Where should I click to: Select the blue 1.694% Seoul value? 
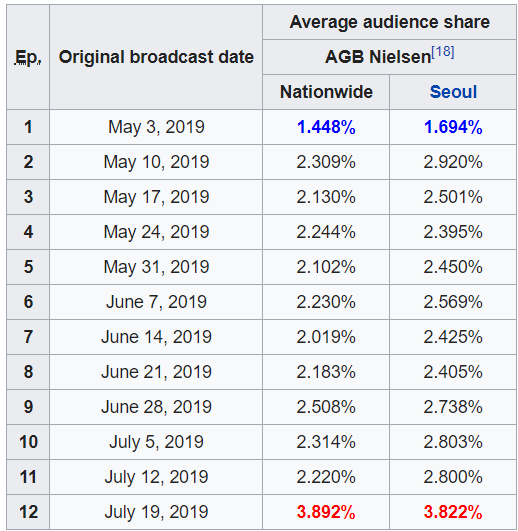coord(453,127)
